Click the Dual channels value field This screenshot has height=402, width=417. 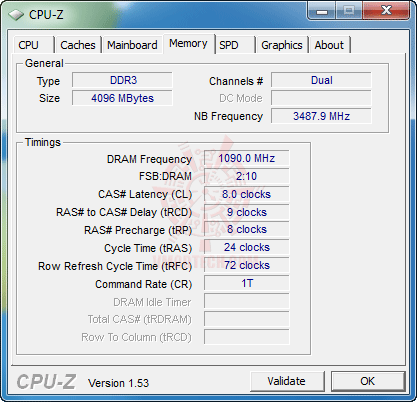tap(321, 80)
